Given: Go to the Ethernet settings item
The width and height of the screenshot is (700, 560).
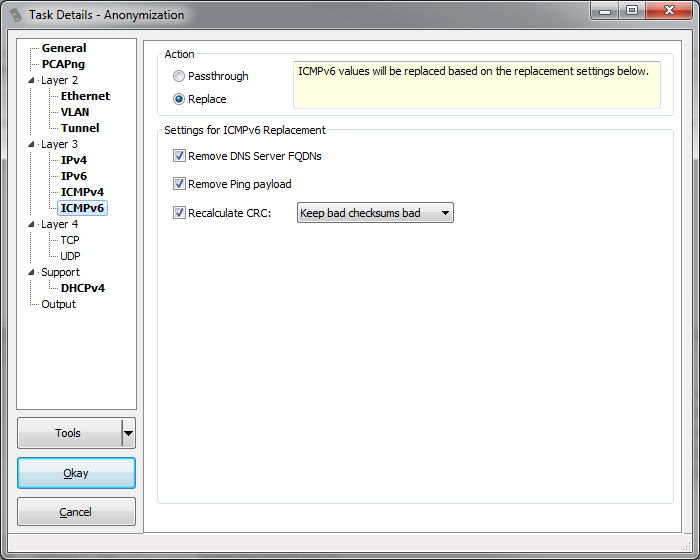Looking at the screenshot, I should click(85, 96).
